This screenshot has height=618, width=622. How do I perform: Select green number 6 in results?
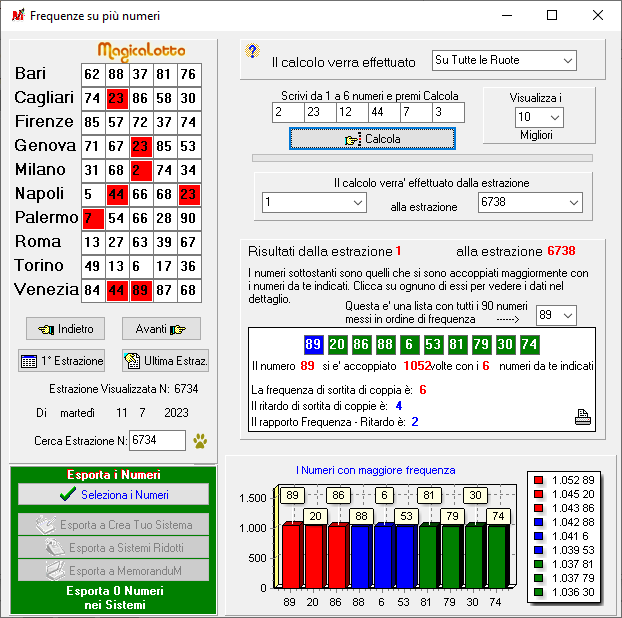click(409, 344)
